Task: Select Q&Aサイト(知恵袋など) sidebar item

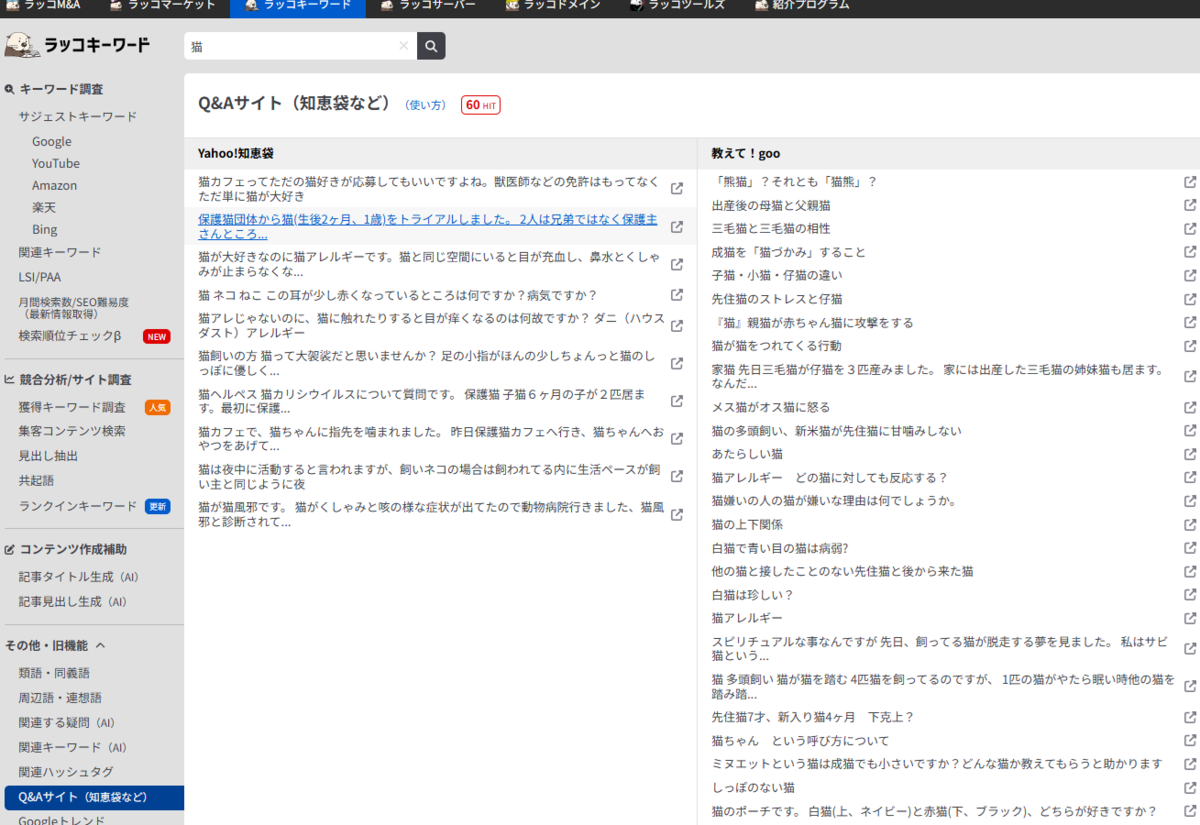Action: coord(94,797)
